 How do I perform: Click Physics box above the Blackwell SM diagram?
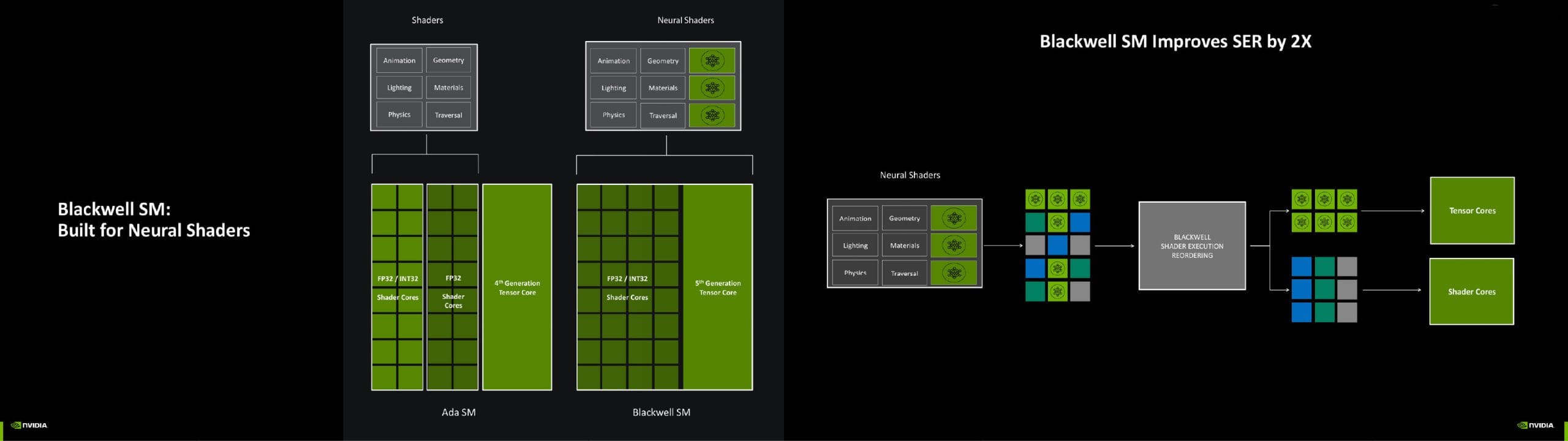[x=614, y=115]
